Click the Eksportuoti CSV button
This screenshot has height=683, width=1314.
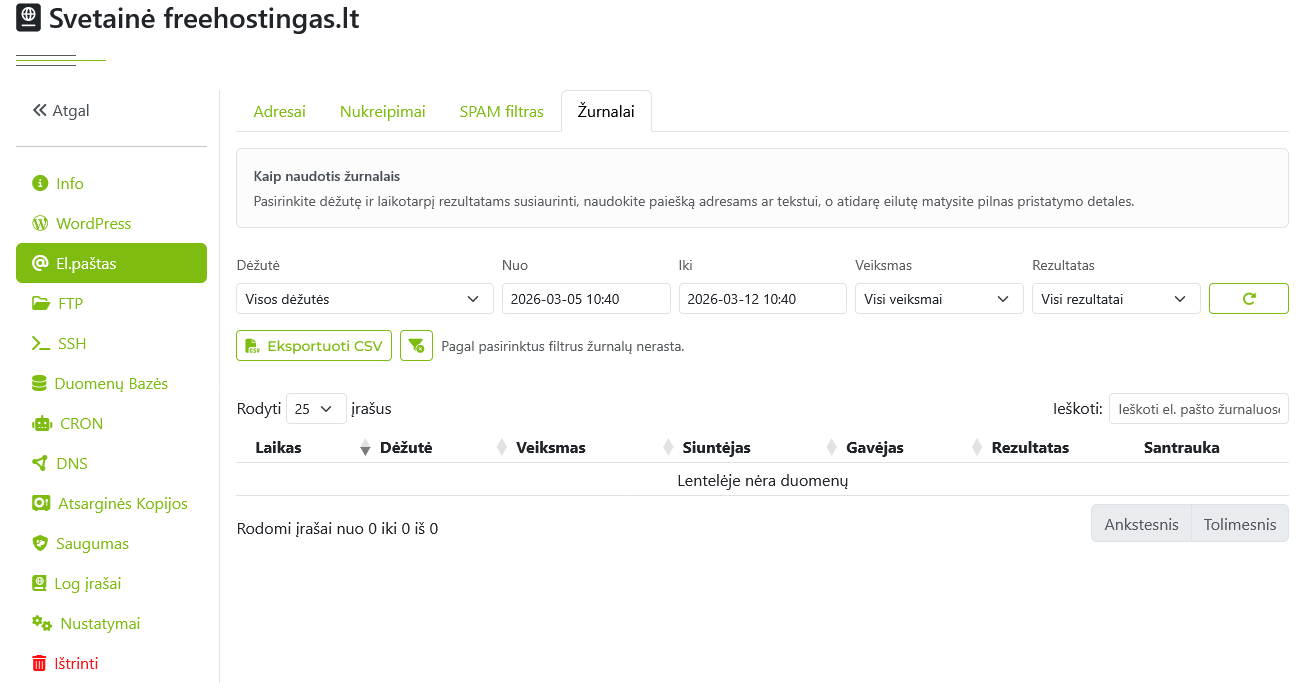click(314, 346)
